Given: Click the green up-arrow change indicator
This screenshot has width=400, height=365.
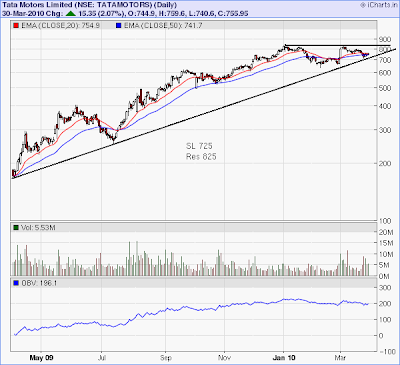Looking at the screenshot, I should (70, 14).
